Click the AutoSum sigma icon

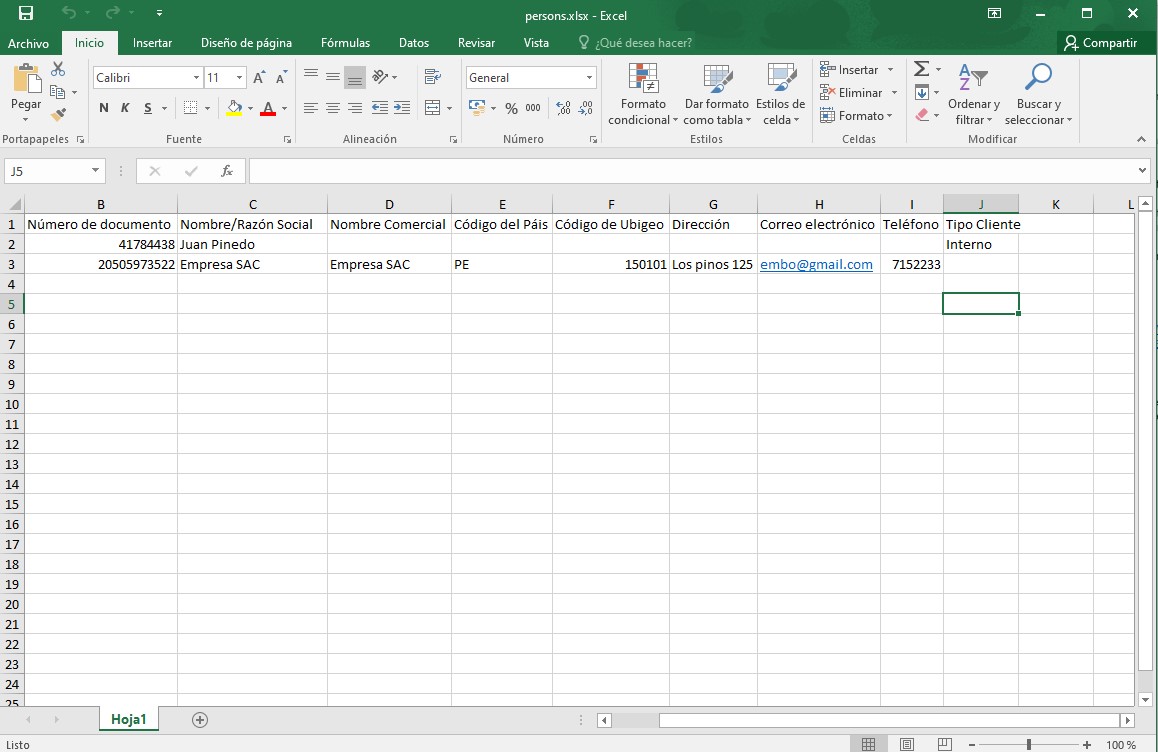pyautogui.click(x=922, y=69)
